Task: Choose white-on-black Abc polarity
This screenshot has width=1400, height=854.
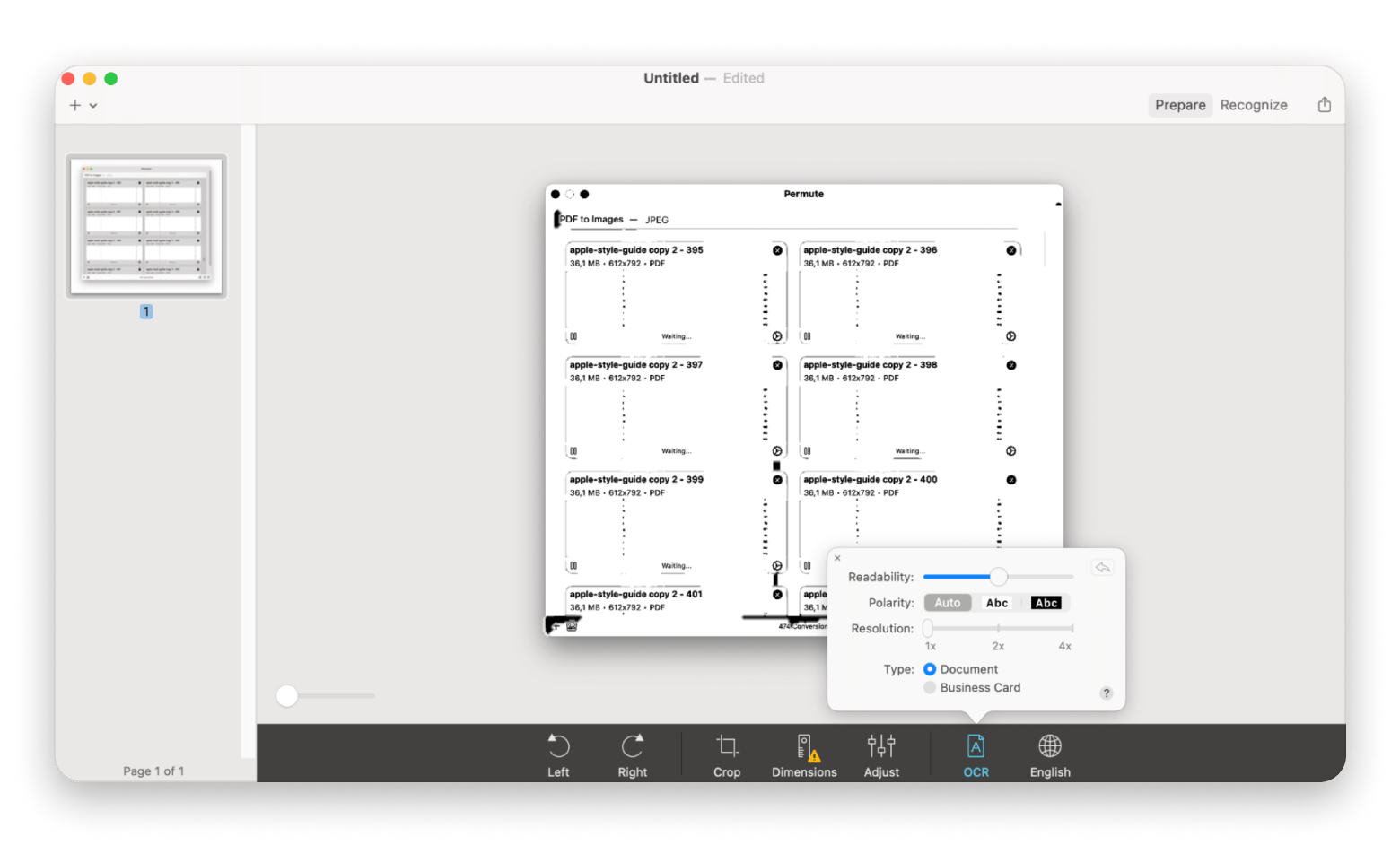Action: tap(1046, 603)
